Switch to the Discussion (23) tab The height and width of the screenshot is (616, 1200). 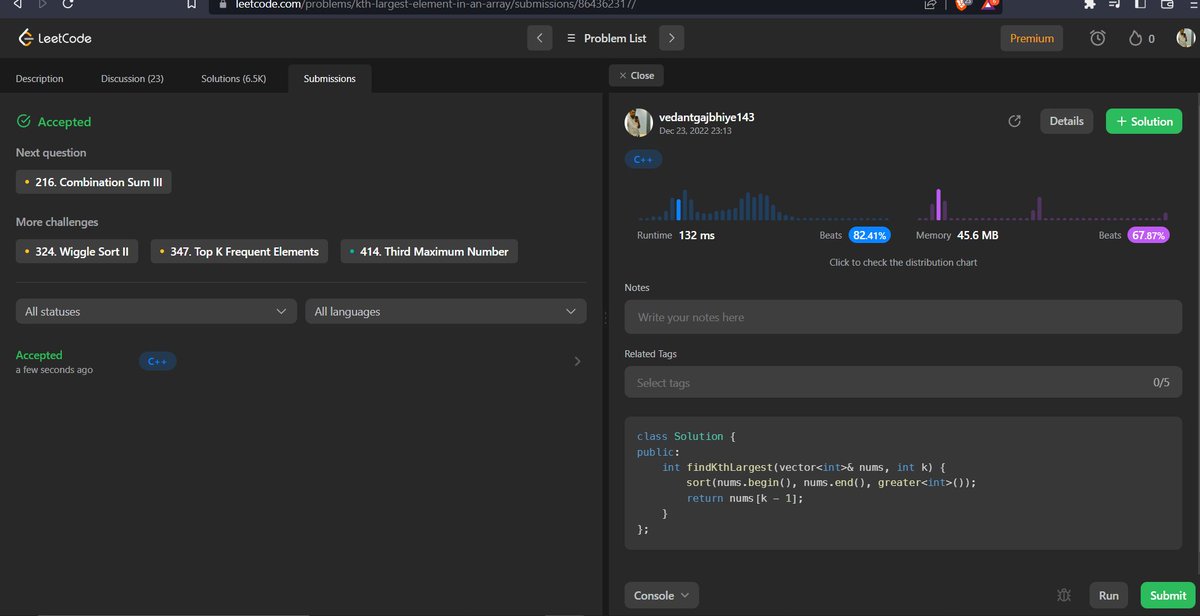(132, 78)
